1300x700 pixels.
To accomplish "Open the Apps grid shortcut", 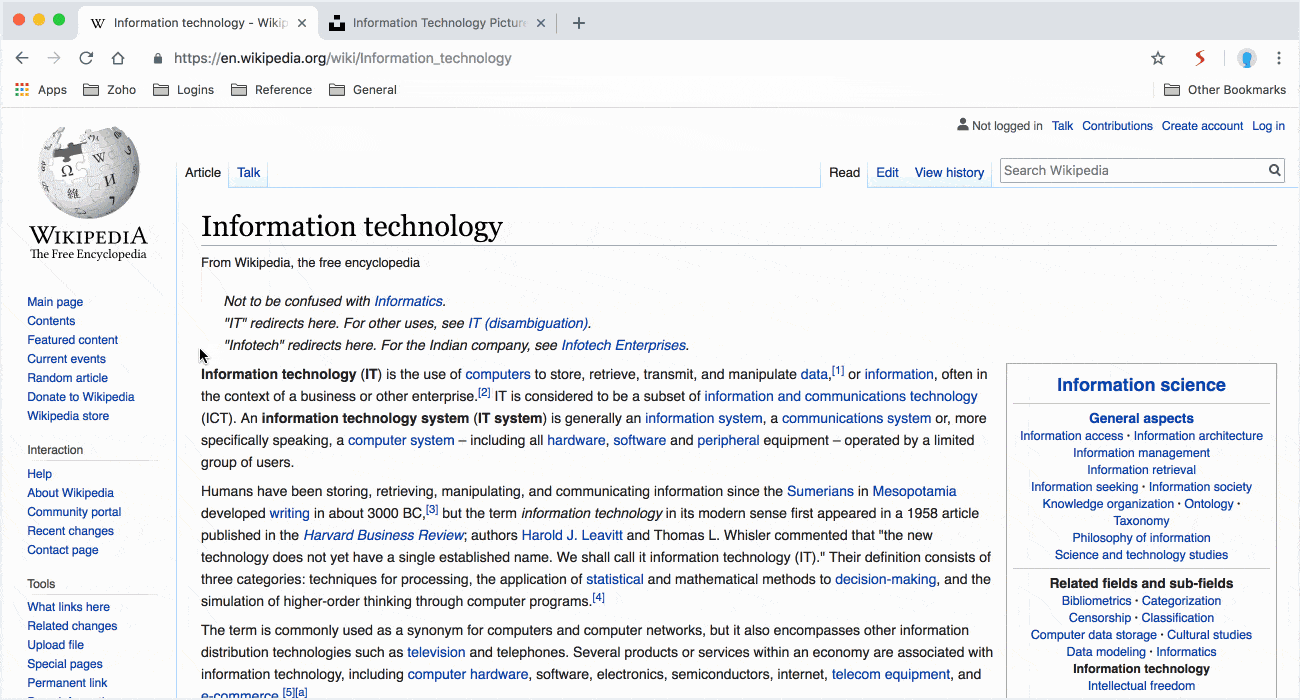I will click(41, 90).
